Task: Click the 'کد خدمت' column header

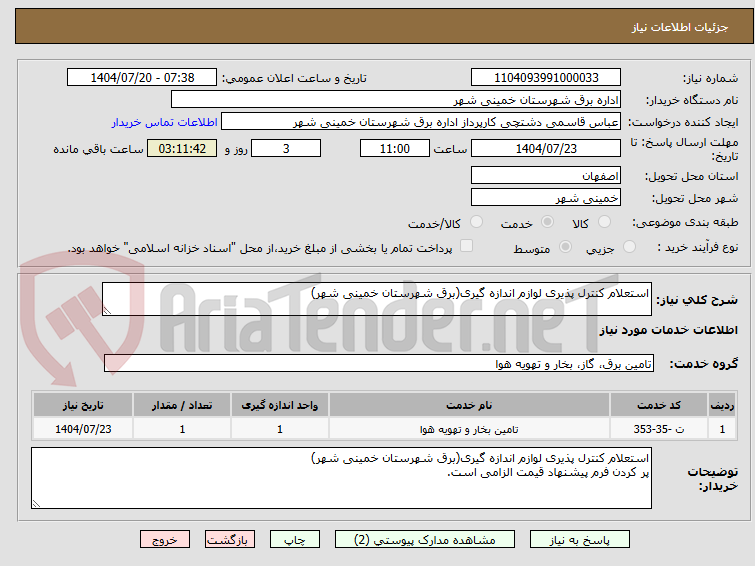Action: pos(658,405)
